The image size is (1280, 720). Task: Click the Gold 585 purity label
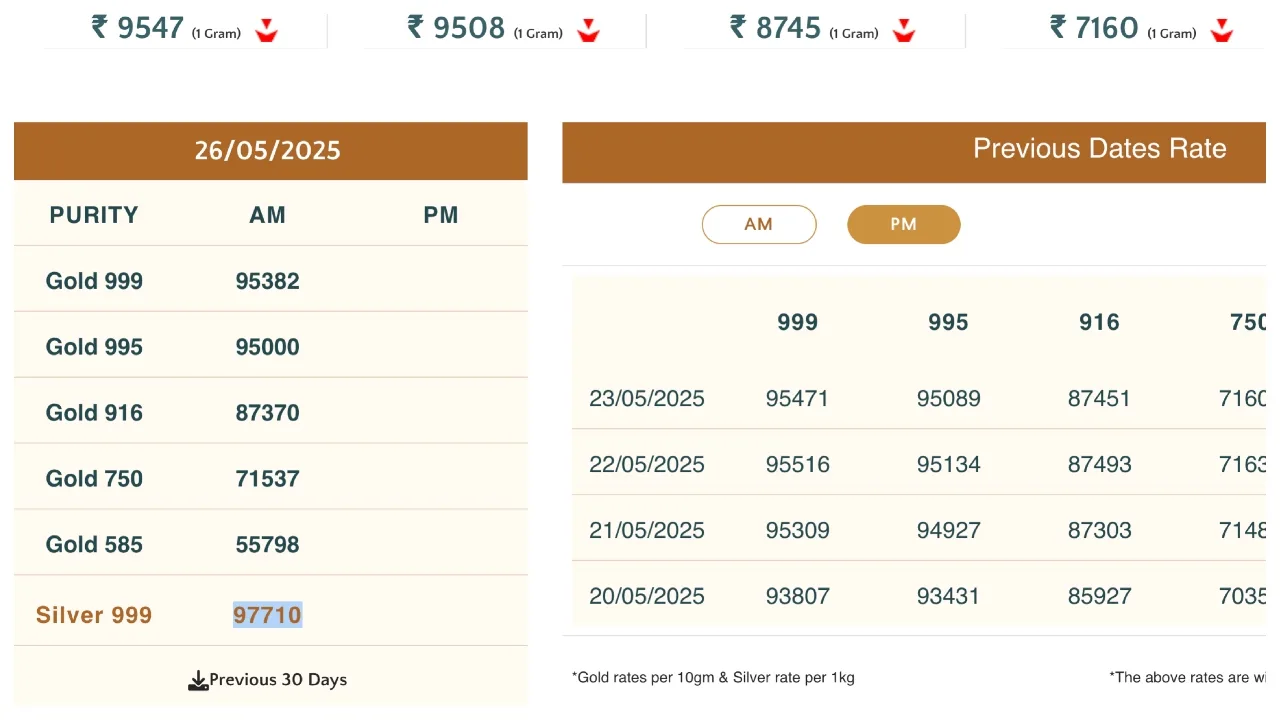tap(94, 545)
